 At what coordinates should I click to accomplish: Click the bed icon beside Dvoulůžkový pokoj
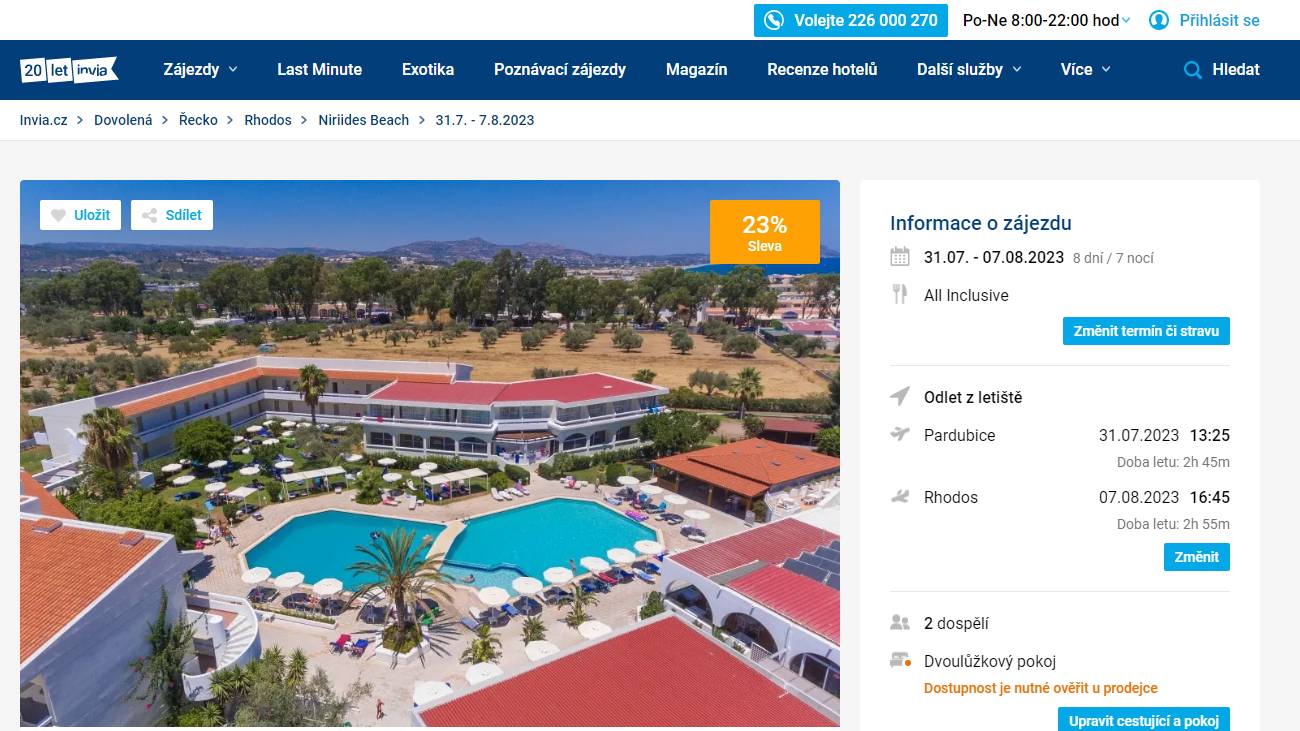900,661
